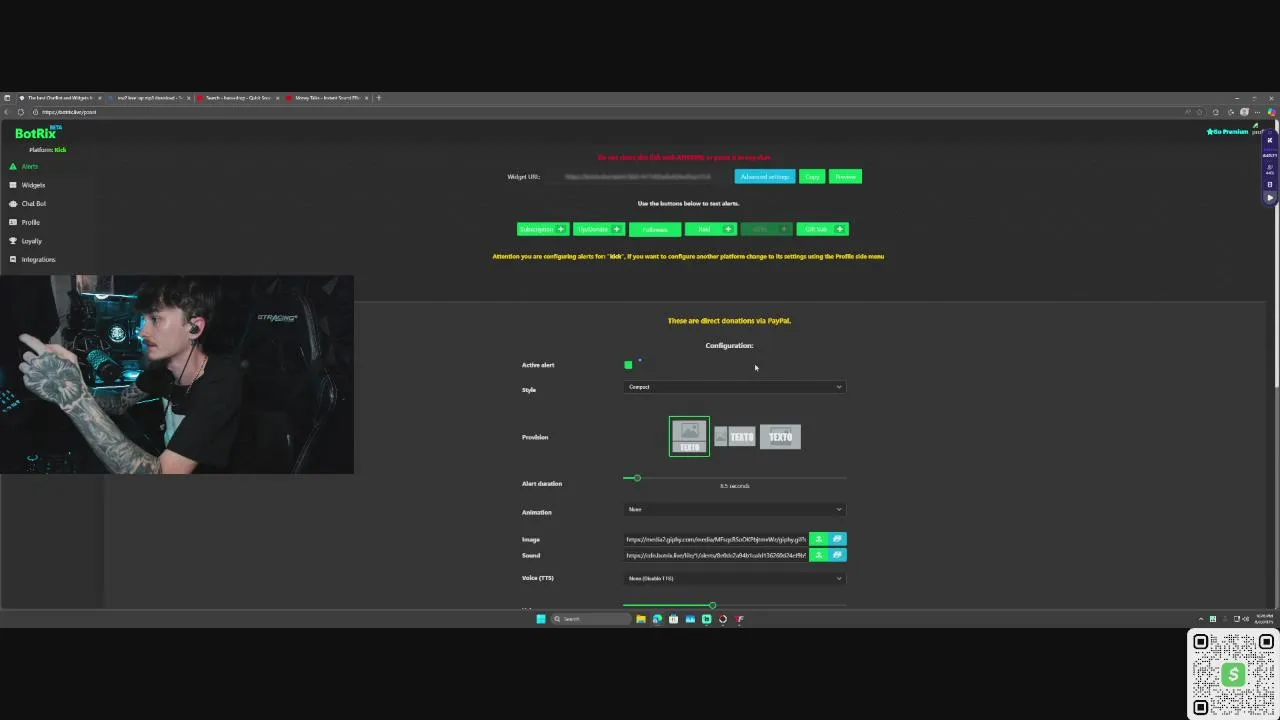Copy the widget URL with the Copy button

(812, 177)
